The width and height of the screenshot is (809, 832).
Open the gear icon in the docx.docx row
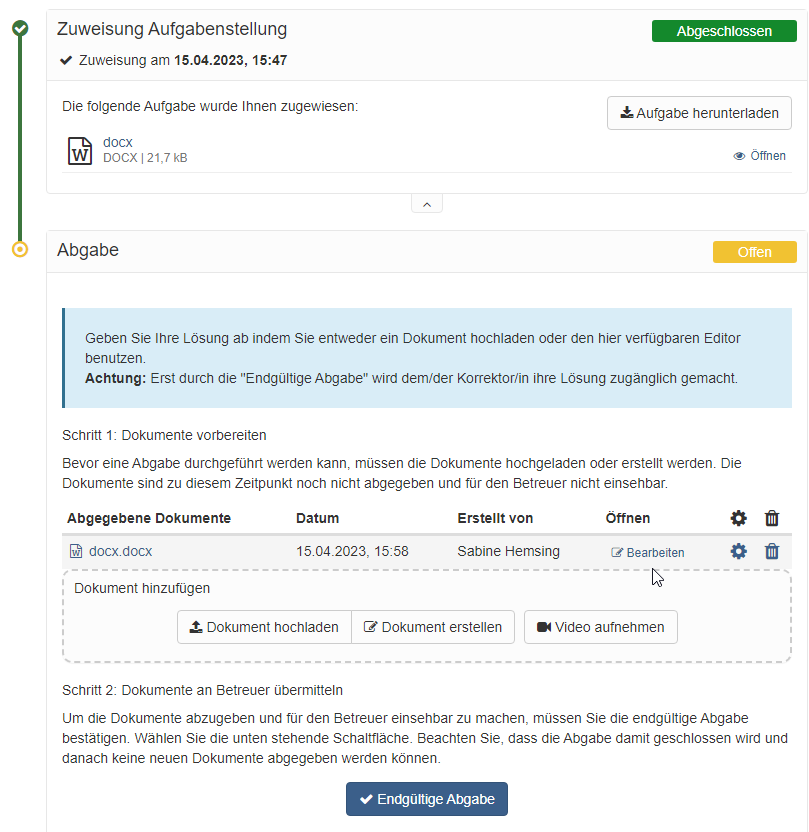pos(738,551)
